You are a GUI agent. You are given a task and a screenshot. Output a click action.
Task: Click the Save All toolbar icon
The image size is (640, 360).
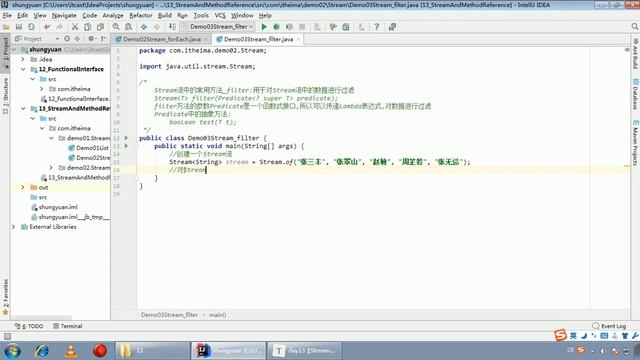(x=19, y=27)
